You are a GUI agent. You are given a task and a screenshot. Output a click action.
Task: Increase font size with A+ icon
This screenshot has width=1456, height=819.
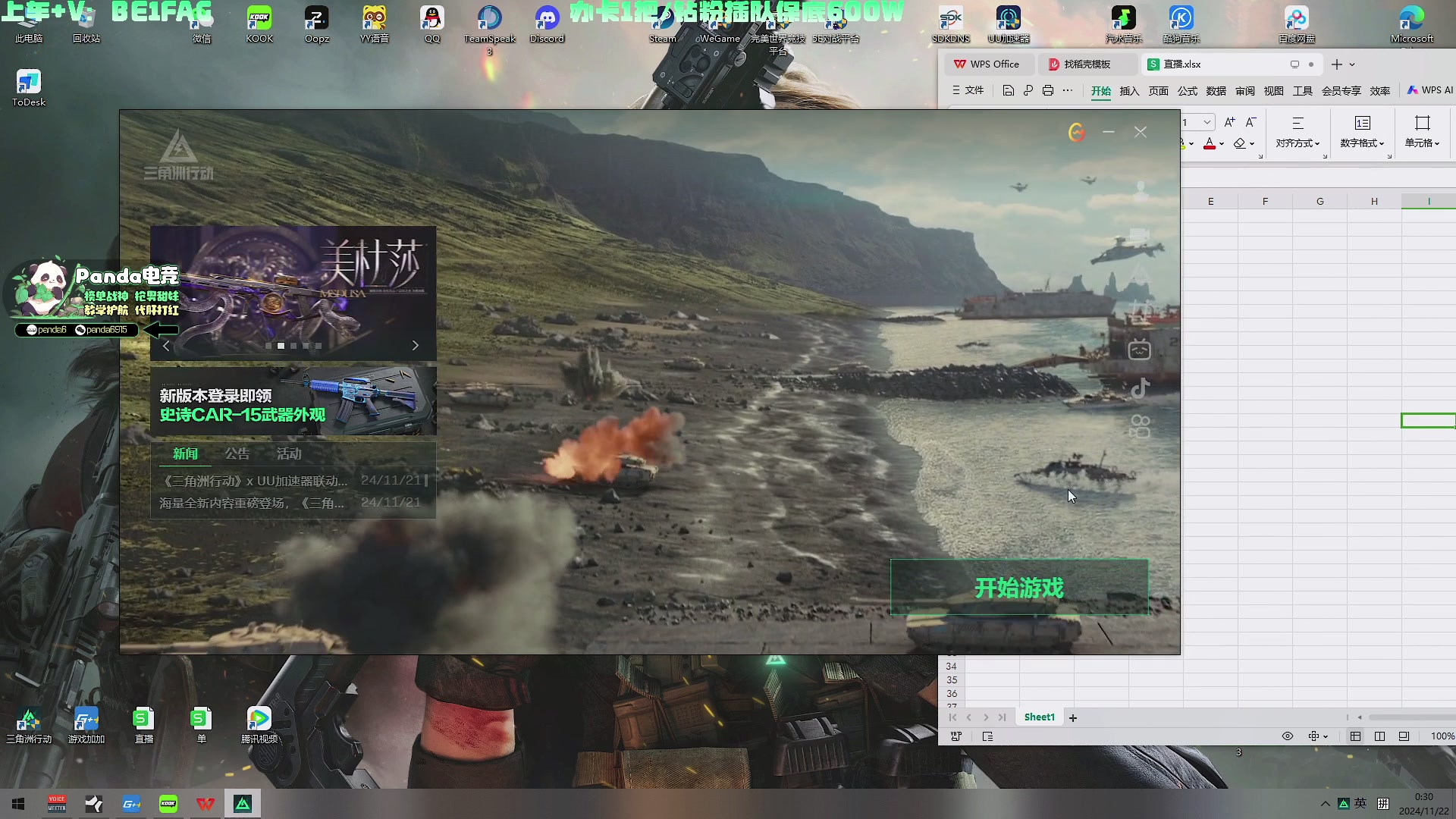(x=1229, y=122)
